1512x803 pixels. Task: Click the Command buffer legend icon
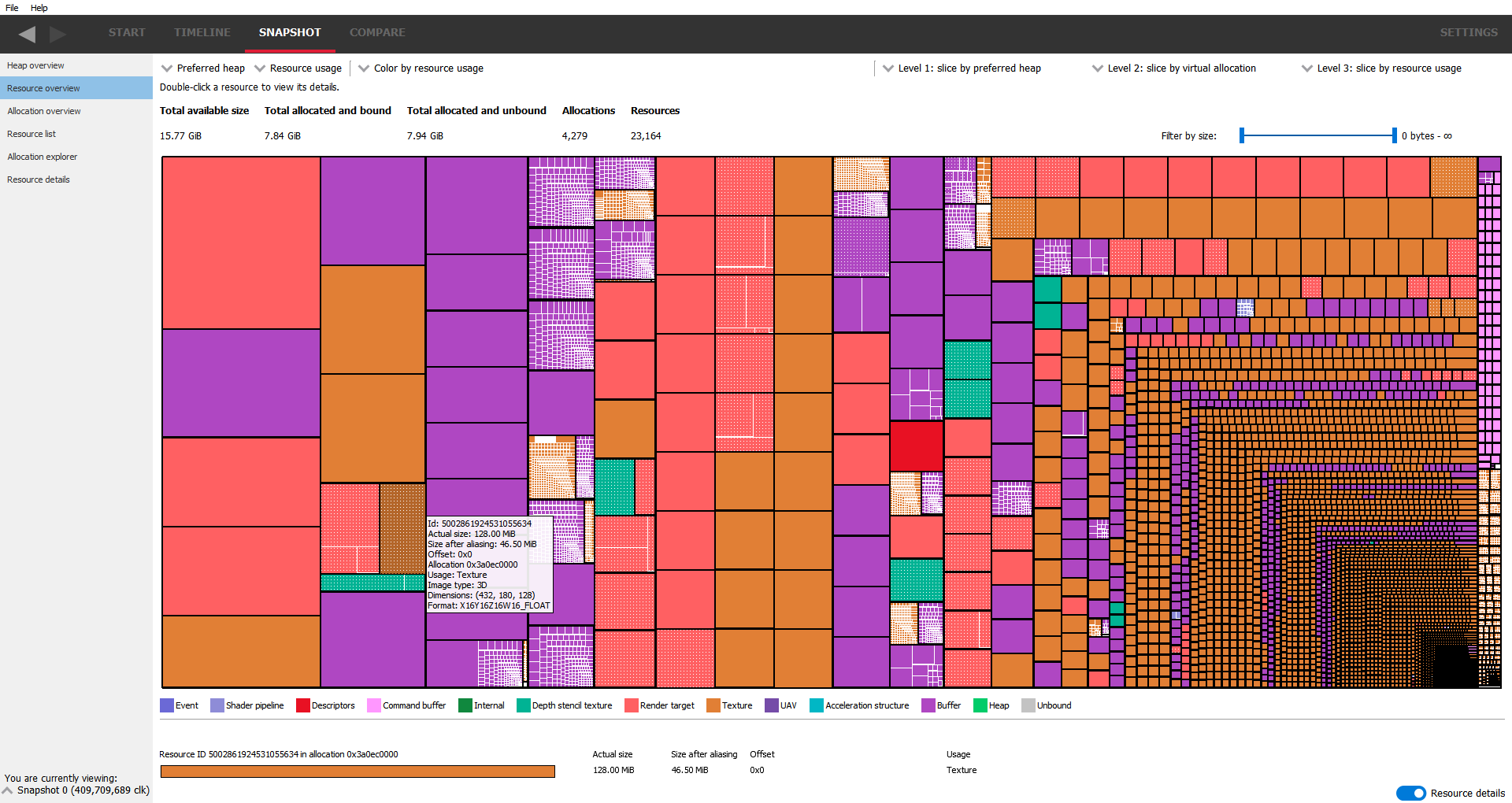tap(372, 705)
